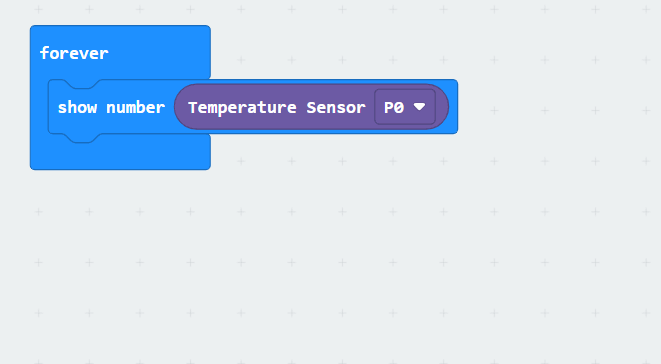Select the Temperature Sensor reporter block
Viewport: 661px width, 364px height.
click(x=312, y=107)
